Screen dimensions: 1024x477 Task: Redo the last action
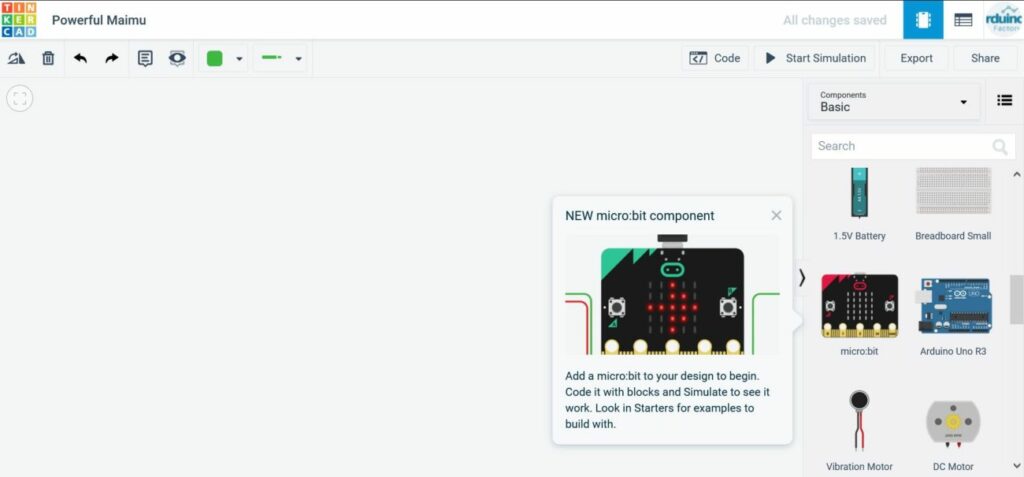(112, 58)
